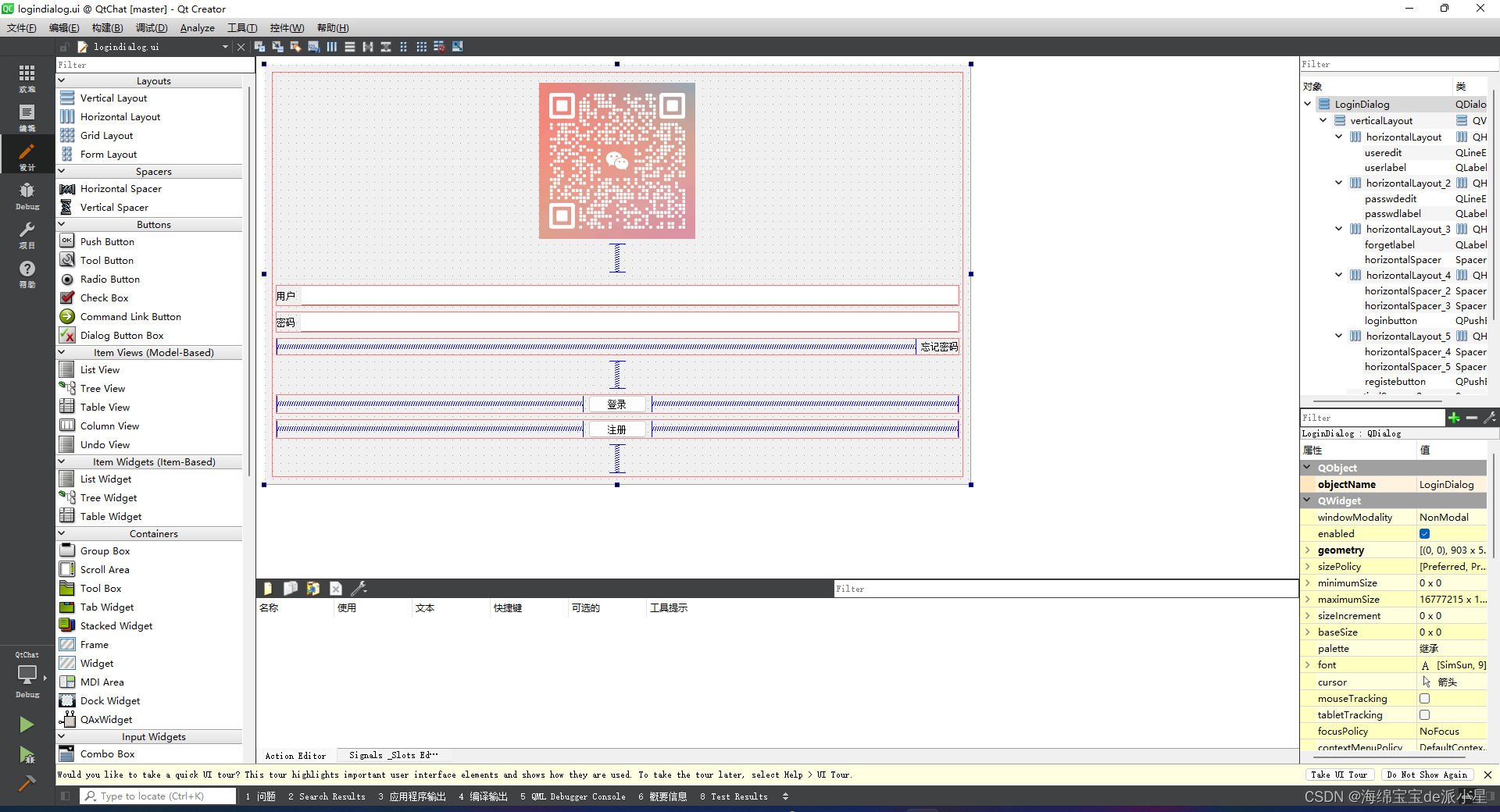
Task: Click the QR code image on the form
Action: [x=617, y=161]
